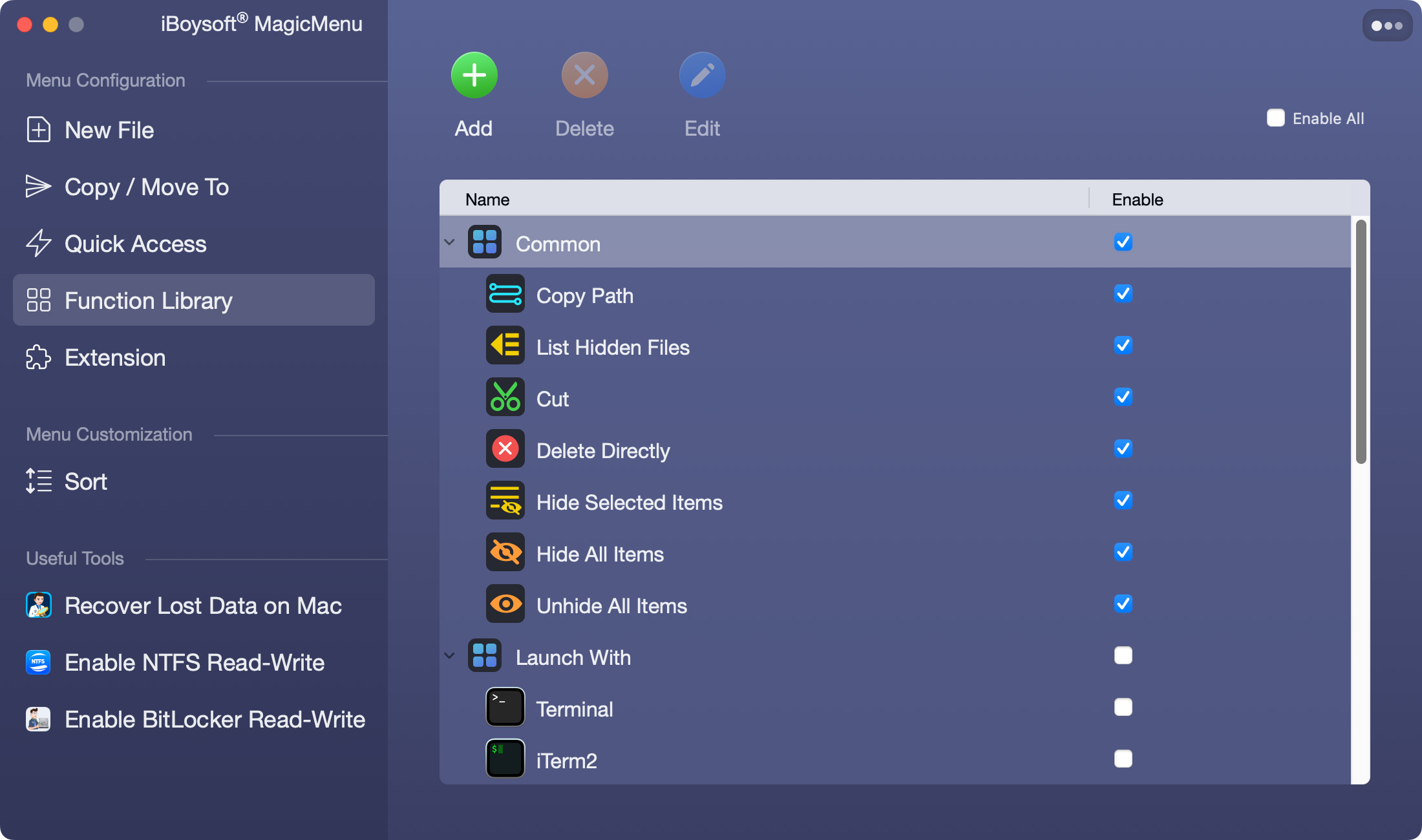
Task: Open the Quick Access sidebar section
Action: click(x=135, y=244)
